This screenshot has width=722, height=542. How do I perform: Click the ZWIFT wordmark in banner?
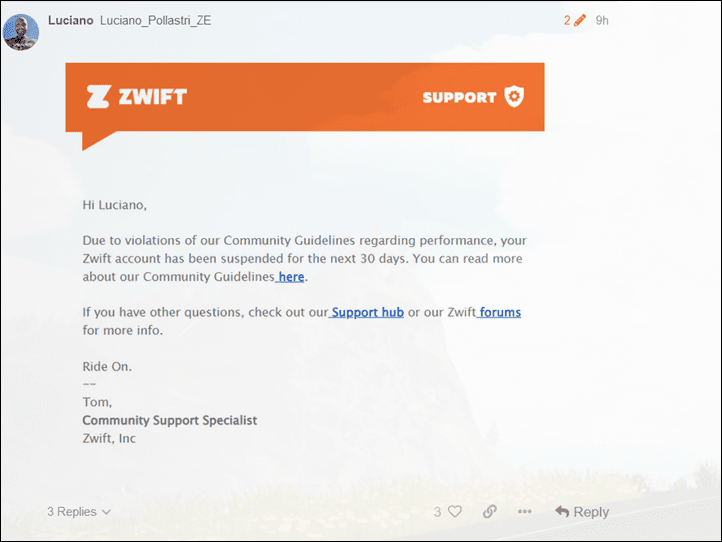[x=153, y=97]
